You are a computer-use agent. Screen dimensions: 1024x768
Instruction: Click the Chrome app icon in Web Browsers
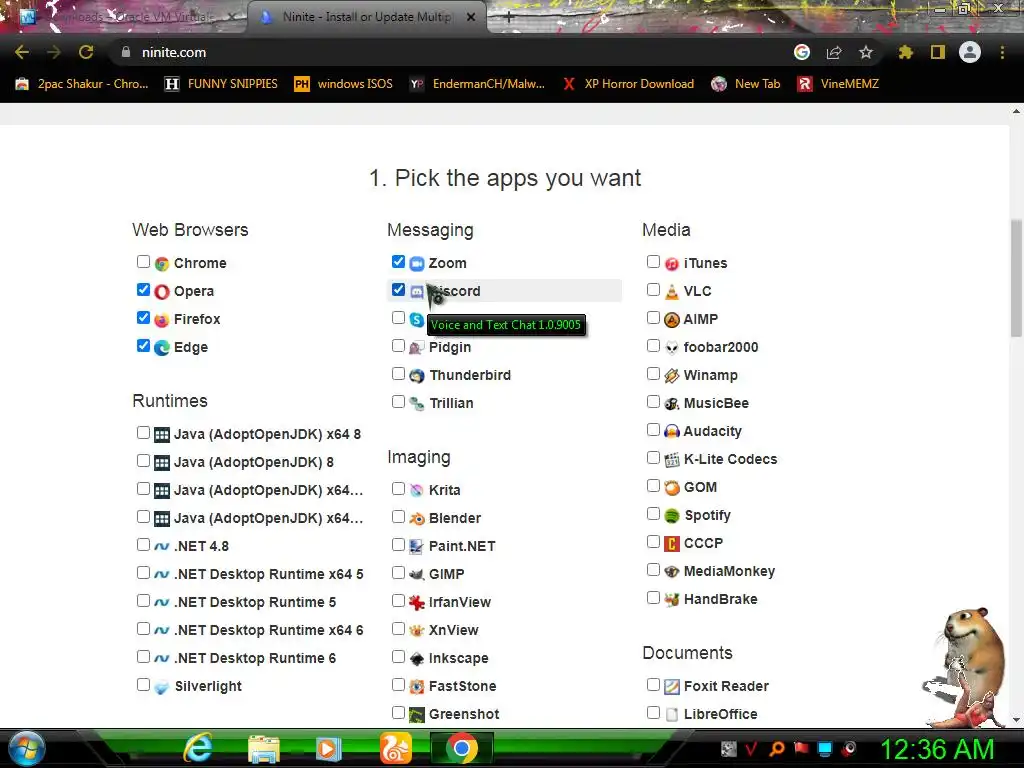[162, 264]
